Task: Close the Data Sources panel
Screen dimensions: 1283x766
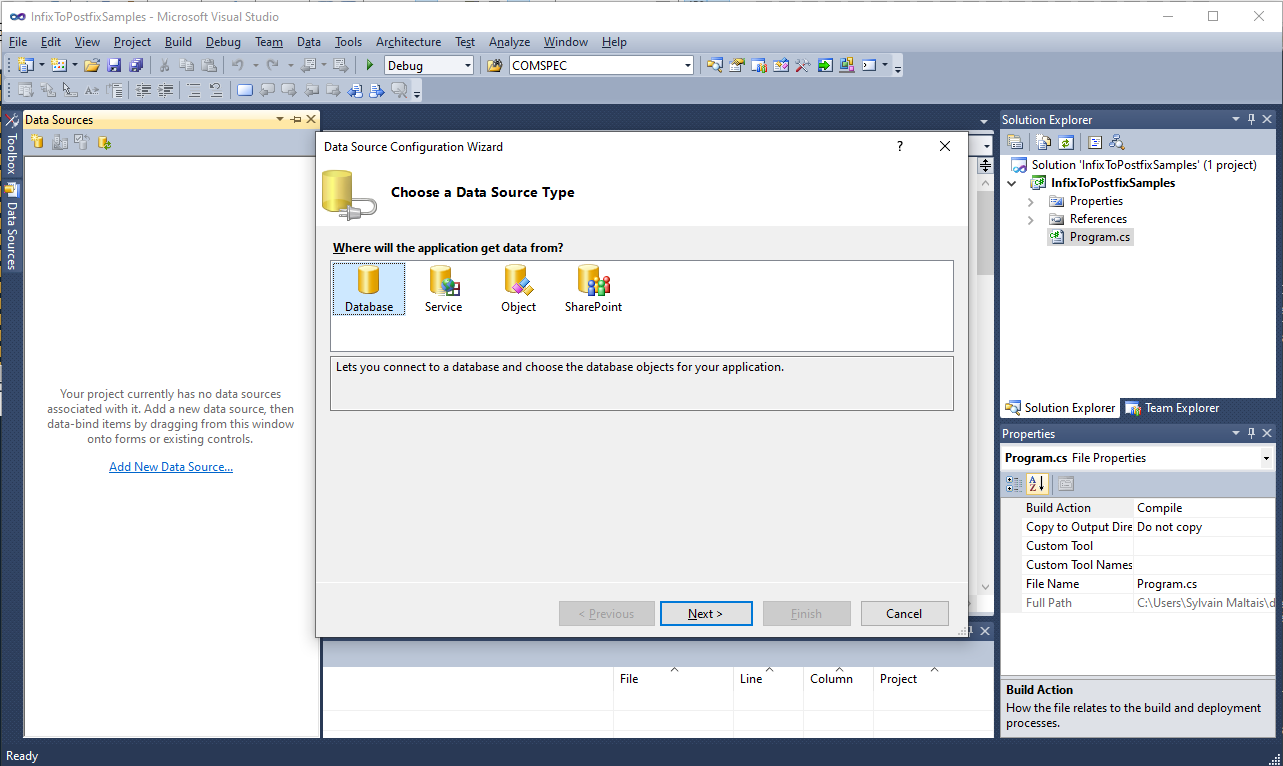Action: 311,120
